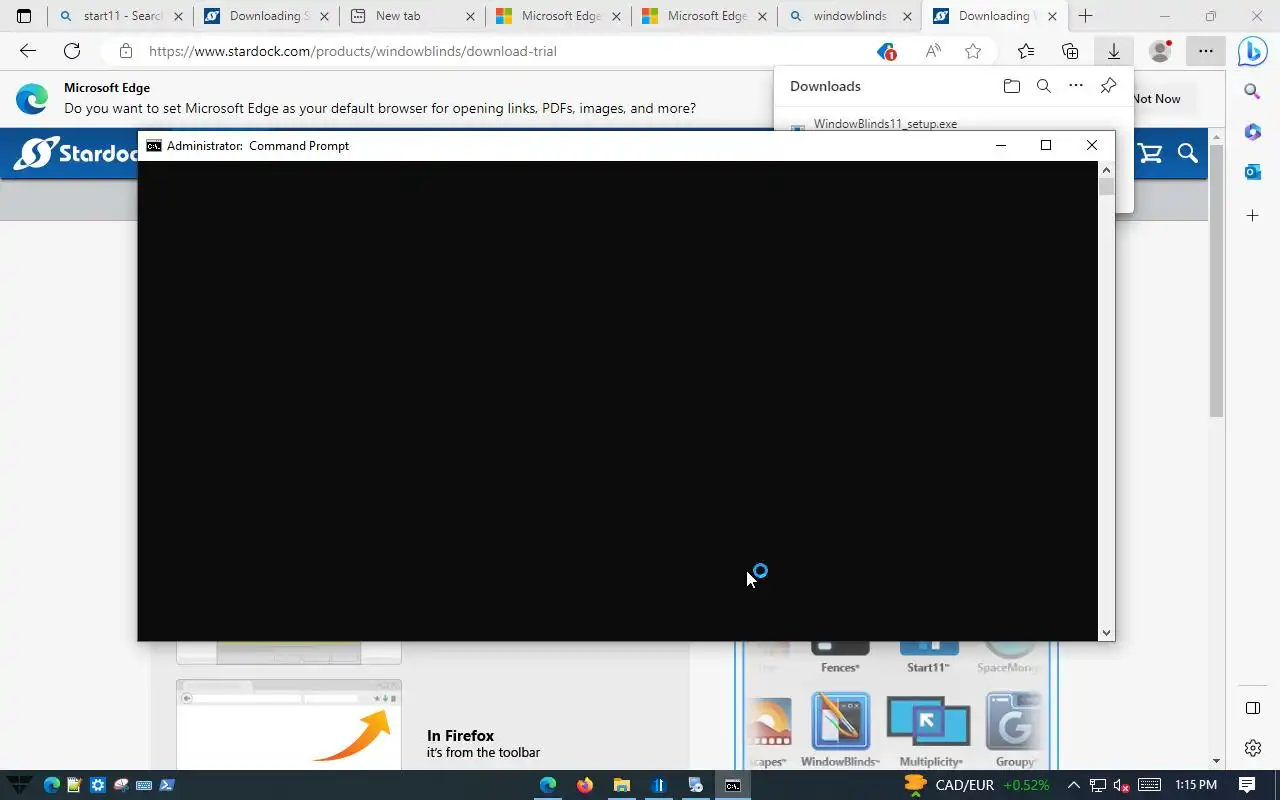
Task: Click the Edge page vertical scrollbar thumb
Action: tap(1216, 280)
